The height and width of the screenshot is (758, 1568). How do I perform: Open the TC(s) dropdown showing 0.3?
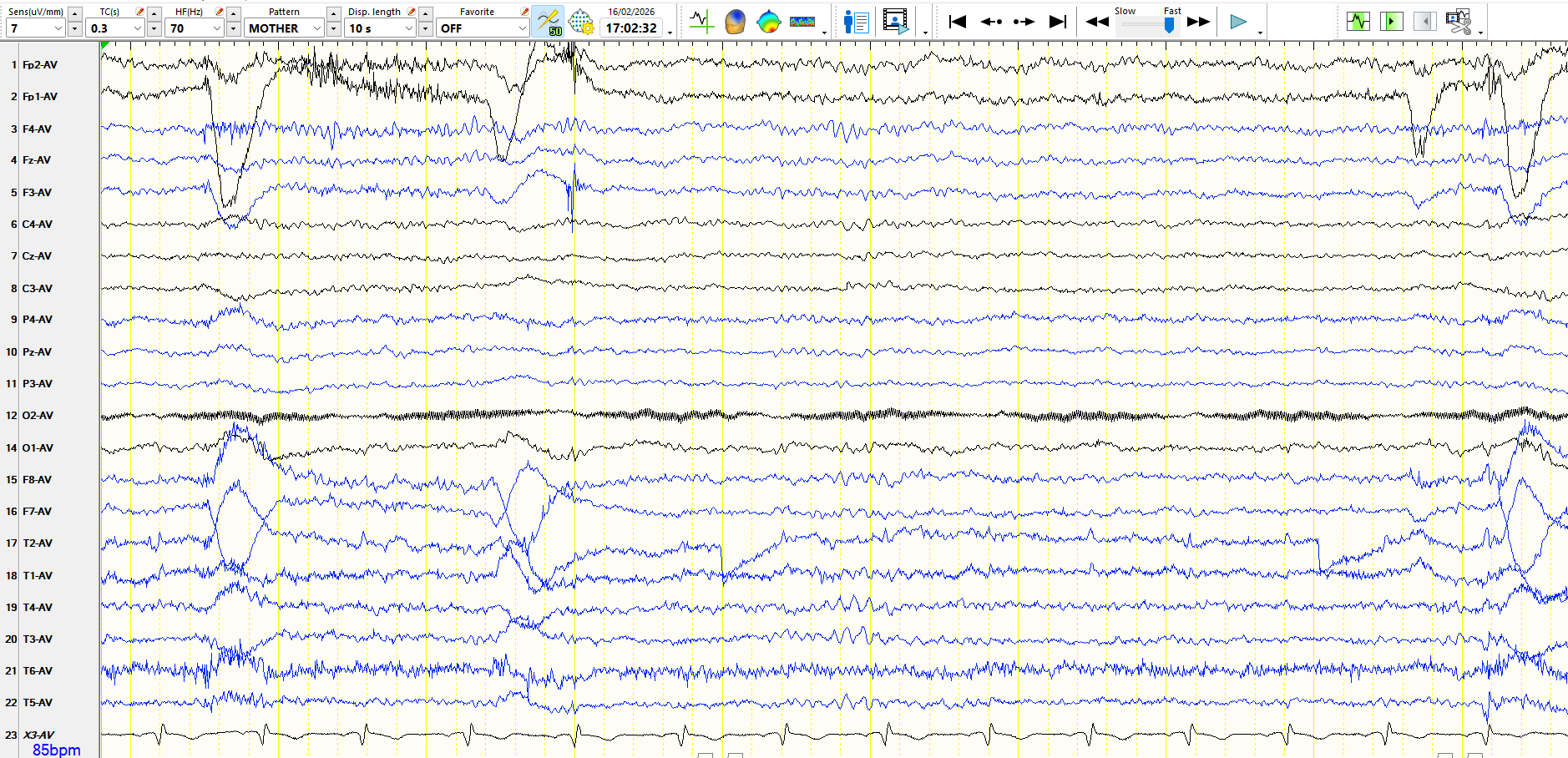[115, 28]
